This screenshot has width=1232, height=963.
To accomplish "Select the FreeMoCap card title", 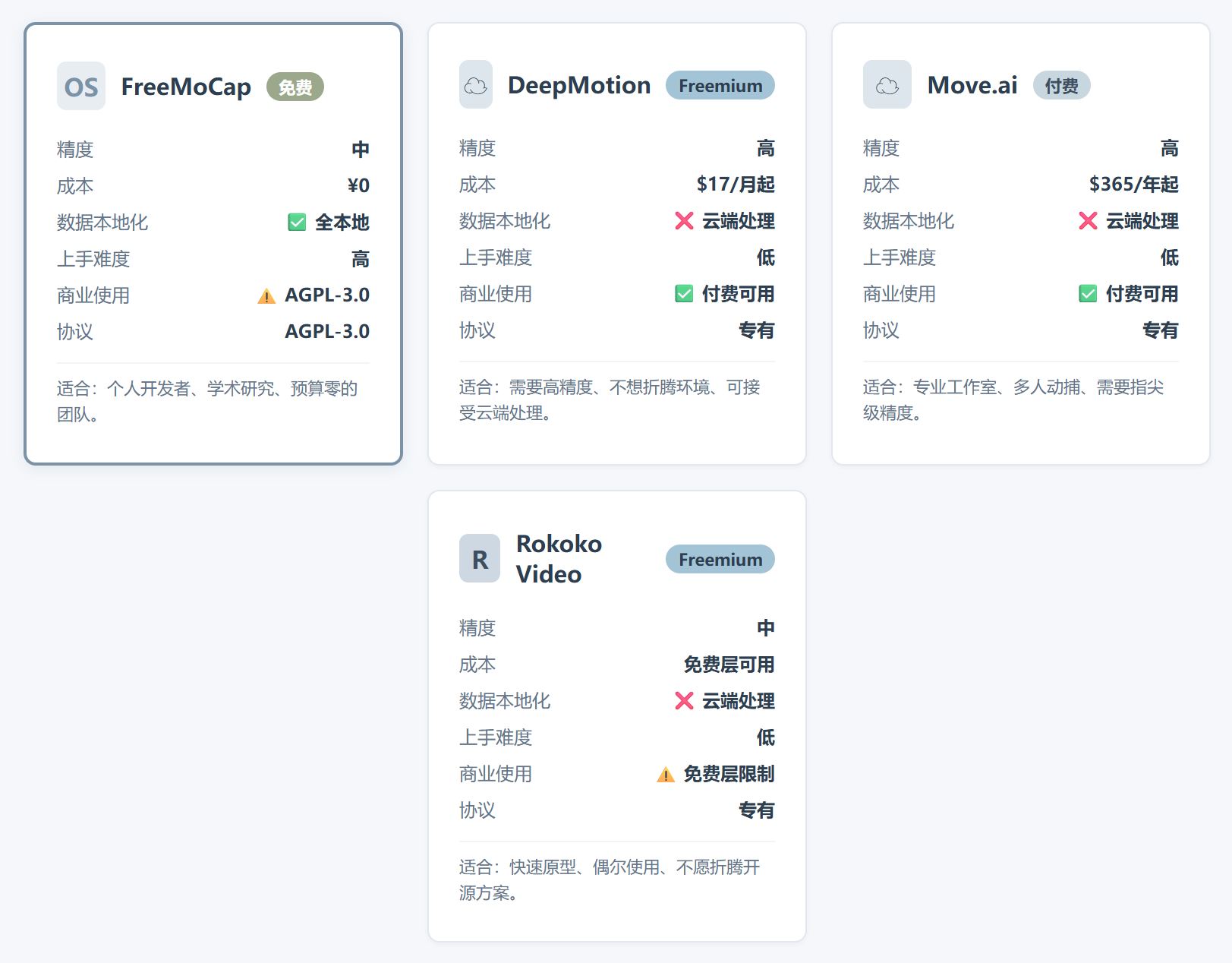I will (x=186, y=87).
